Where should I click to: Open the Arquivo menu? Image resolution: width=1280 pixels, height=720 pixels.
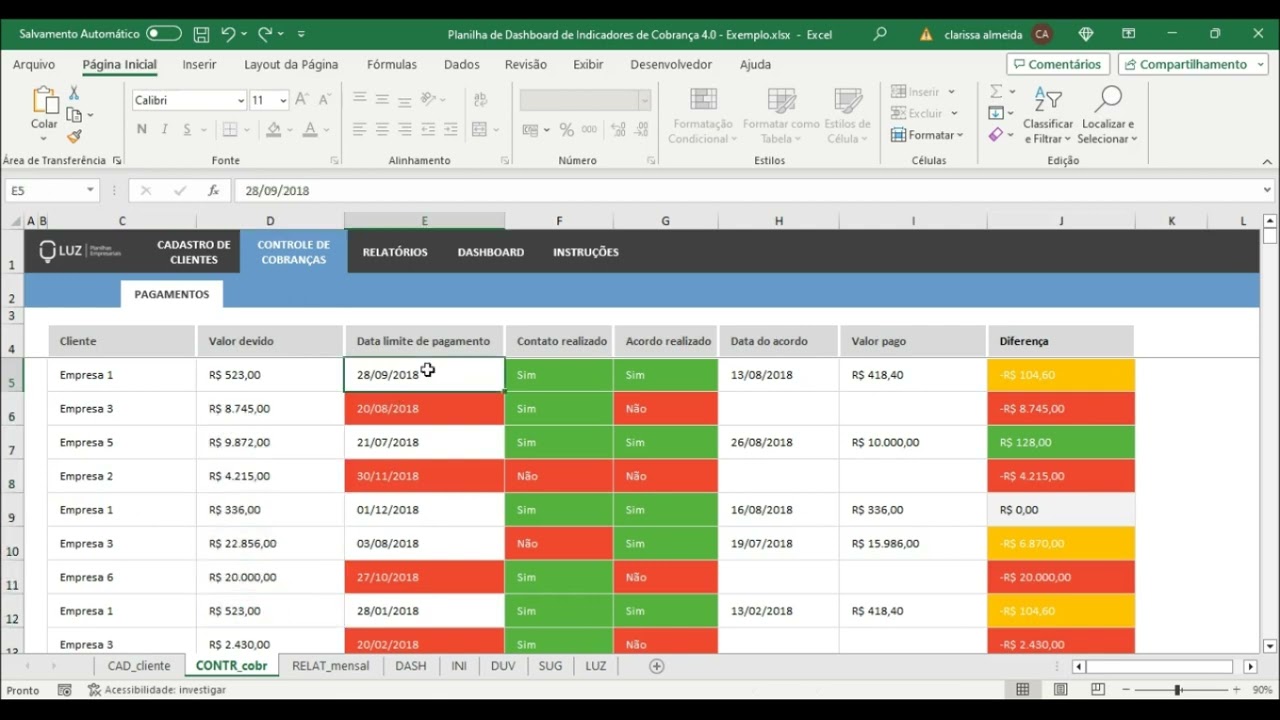pos(34,64)
